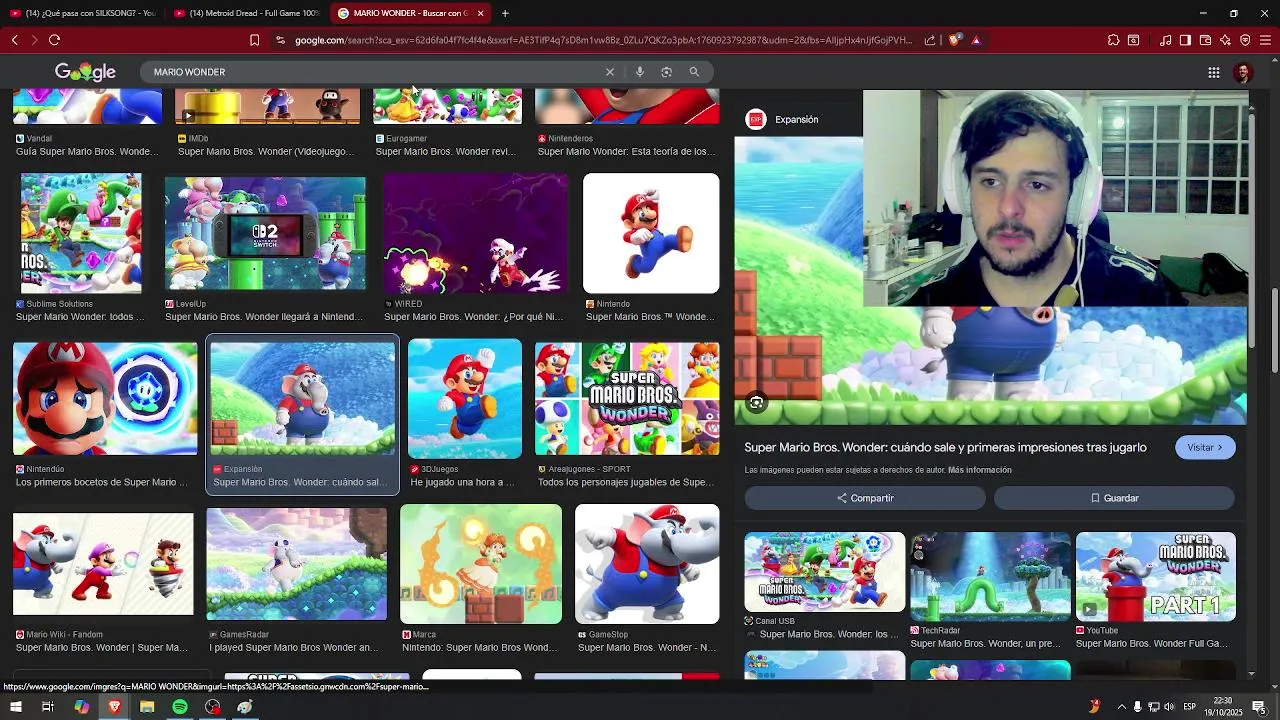Open the Nintendúo Mario sketches image result

pyautogui.click(x=105, y=399)
